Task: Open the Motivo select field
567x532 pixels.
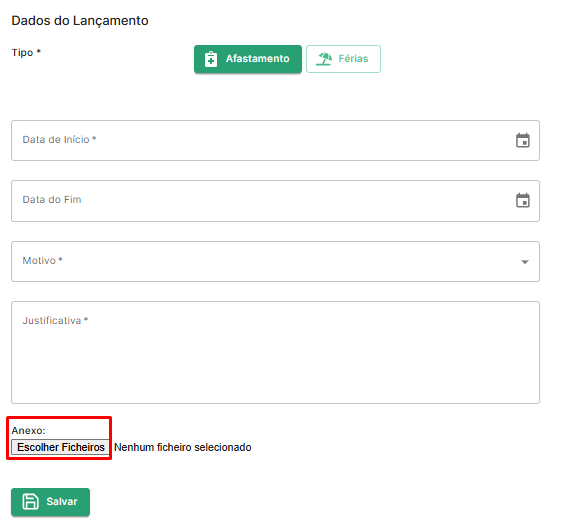Action: tap(275, 261)
